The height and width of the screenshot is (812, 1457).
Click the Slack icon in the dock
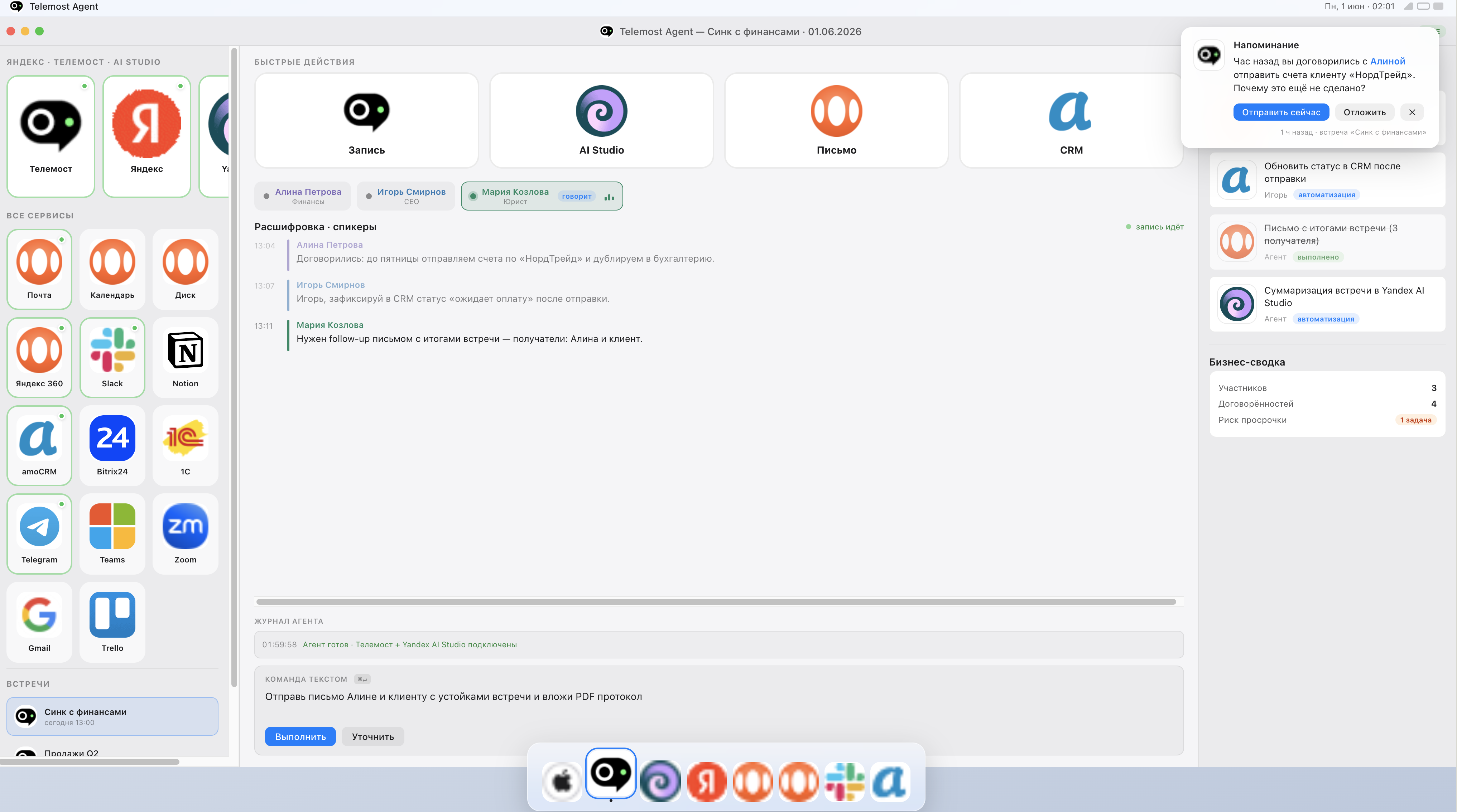(x=845, y=782)
